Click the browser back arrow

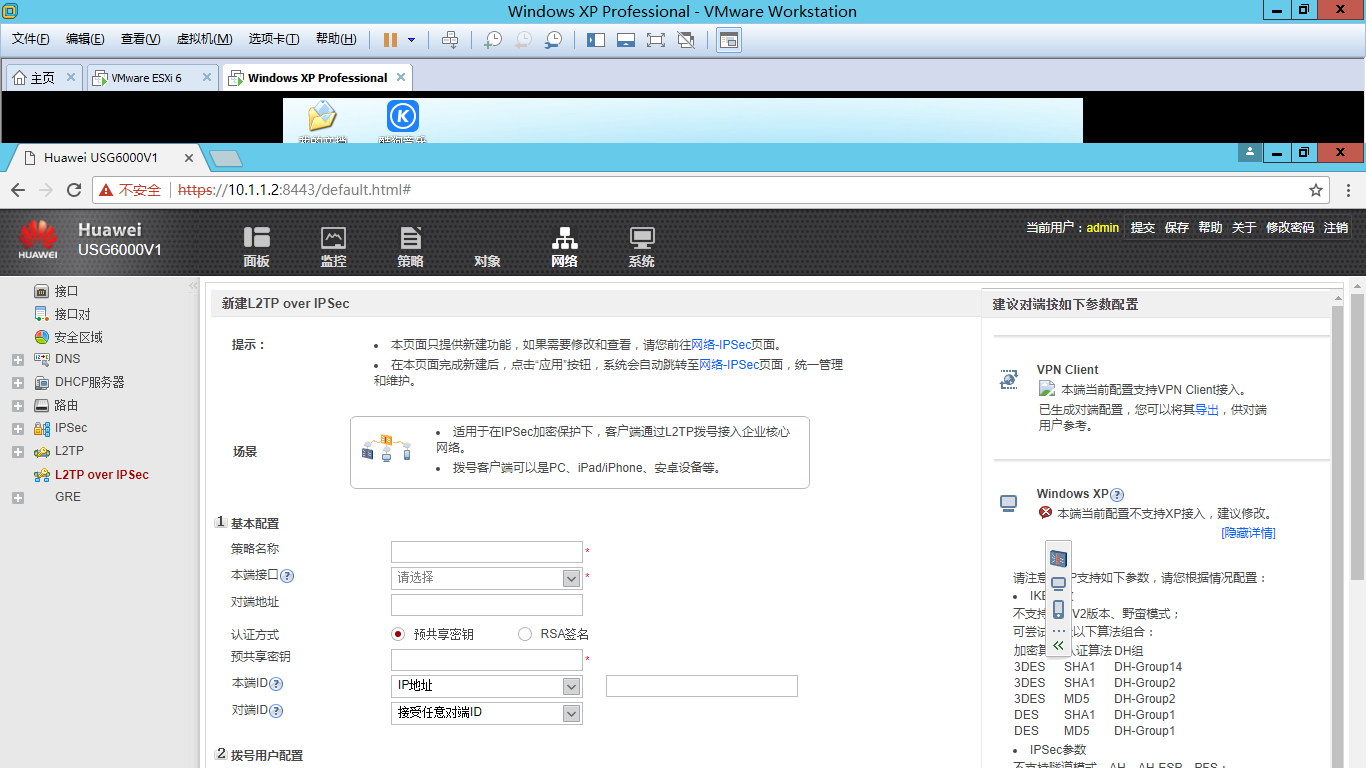click(18, 190)
